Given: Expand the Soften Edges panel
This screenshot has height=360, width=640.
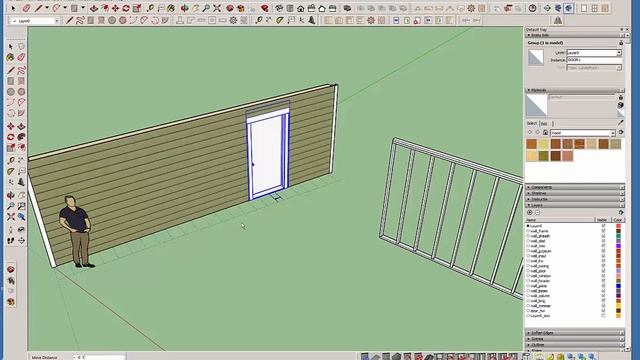Looking at the screenshot, I should pos(575,333).
